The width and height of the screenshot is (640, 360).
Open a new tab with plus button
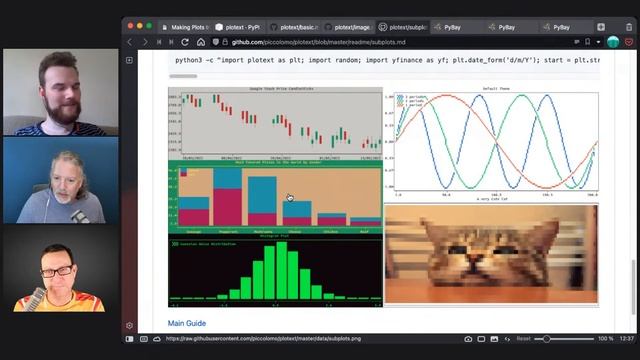point(601,27)
